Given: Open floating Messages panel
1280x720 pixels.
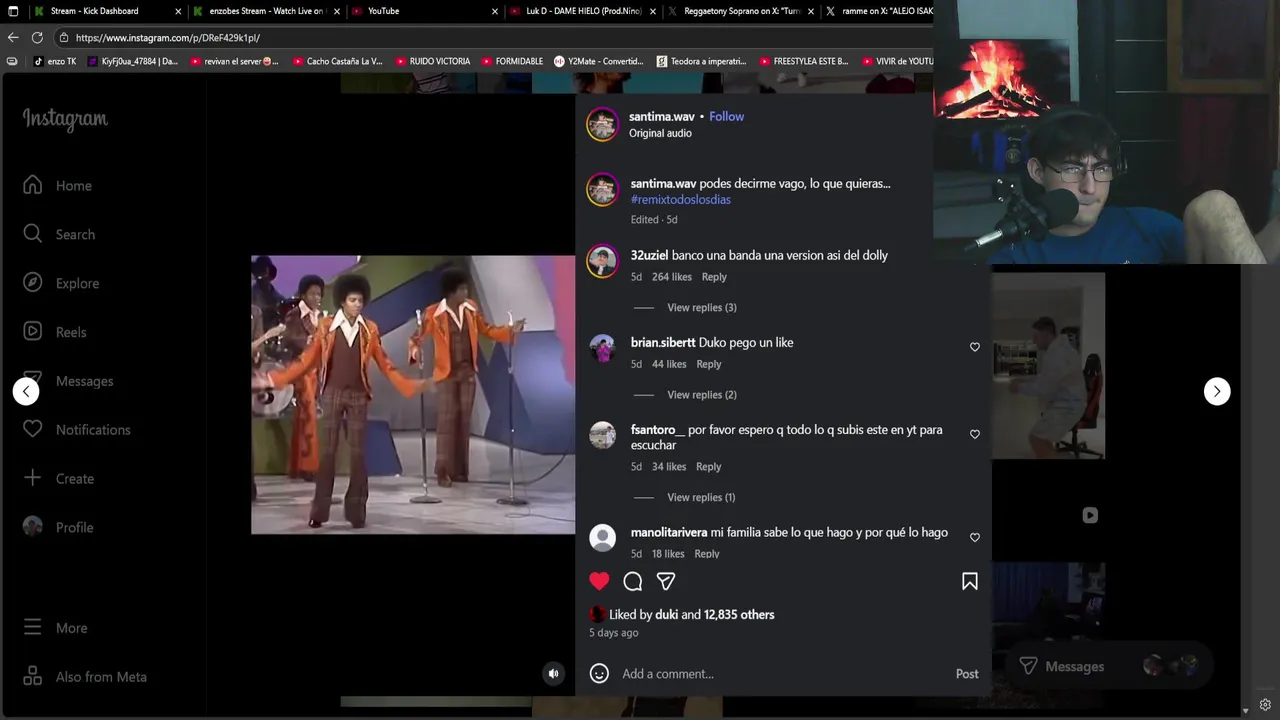Looking at the screenshot, I should (1110, 666).
